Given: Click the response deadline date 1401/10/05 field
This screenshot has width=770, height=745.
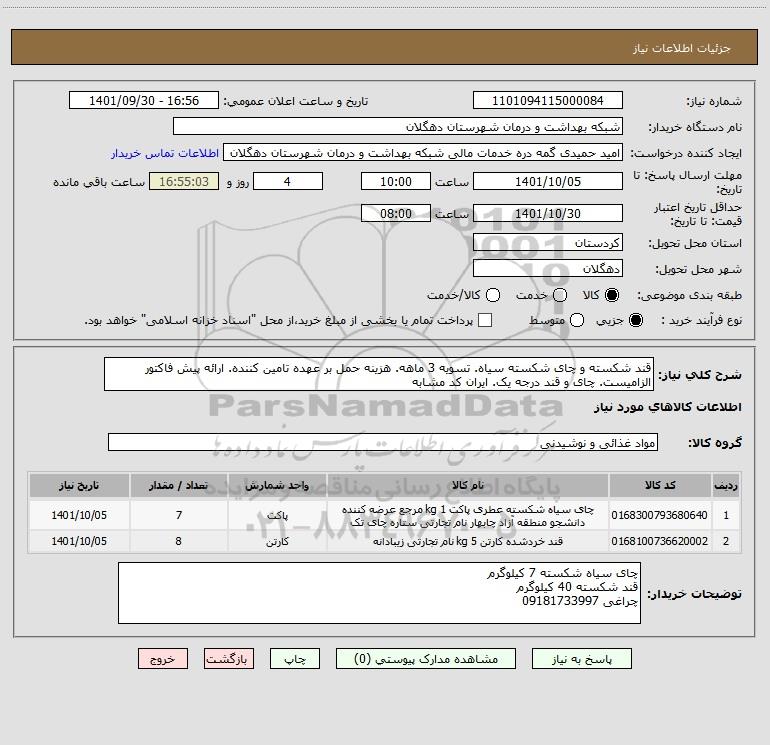Looking at the screenshot, I should (548, 181).
